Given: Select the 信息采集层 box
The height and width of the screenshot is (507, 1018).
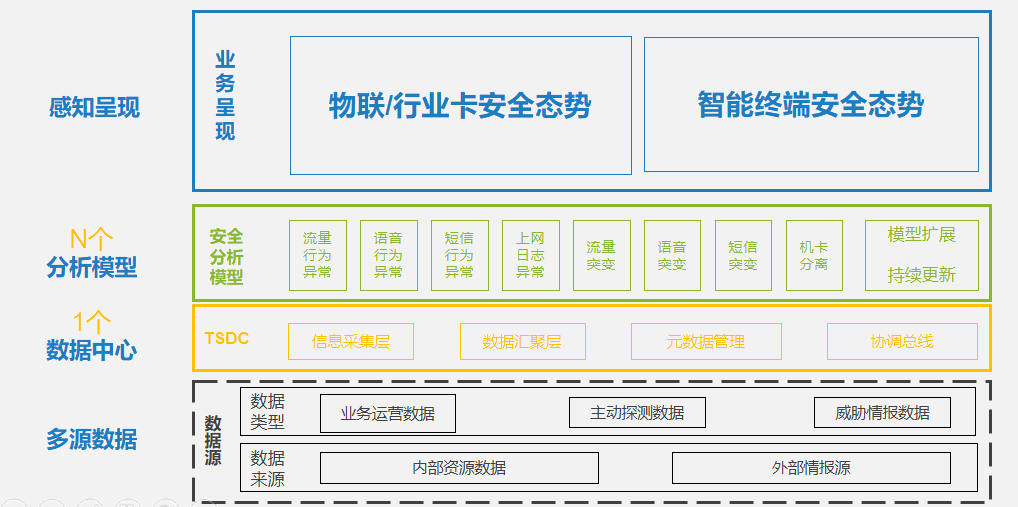Looking at the screenshot, I should pos(350,341).
